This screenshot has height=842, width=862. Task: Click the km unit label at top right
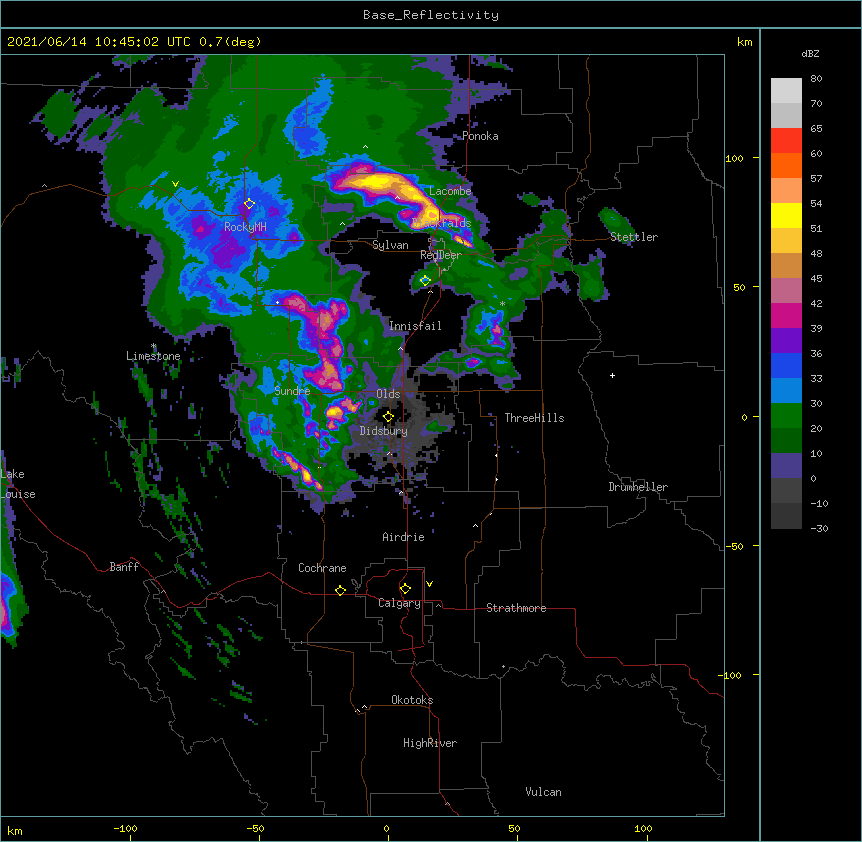click(744, 42)
